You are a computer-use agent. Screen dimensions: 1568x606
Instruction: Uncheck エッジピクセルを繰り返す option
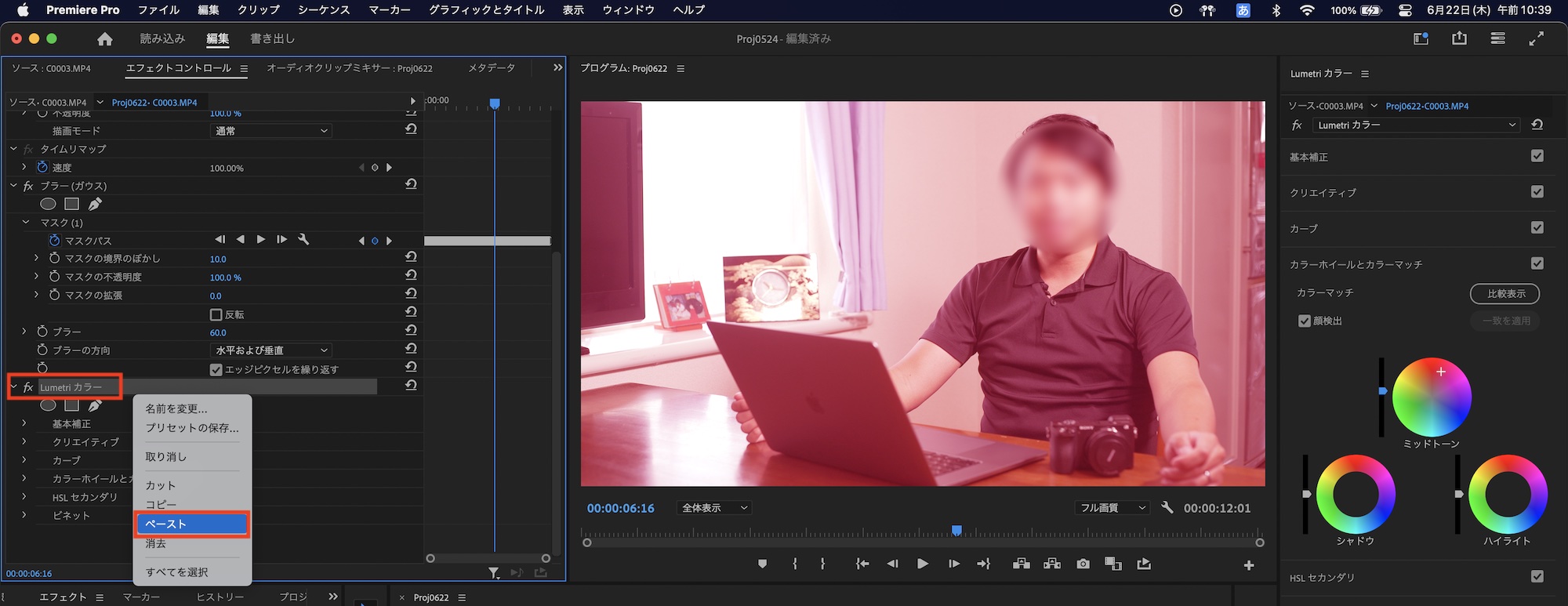point(216,369)
